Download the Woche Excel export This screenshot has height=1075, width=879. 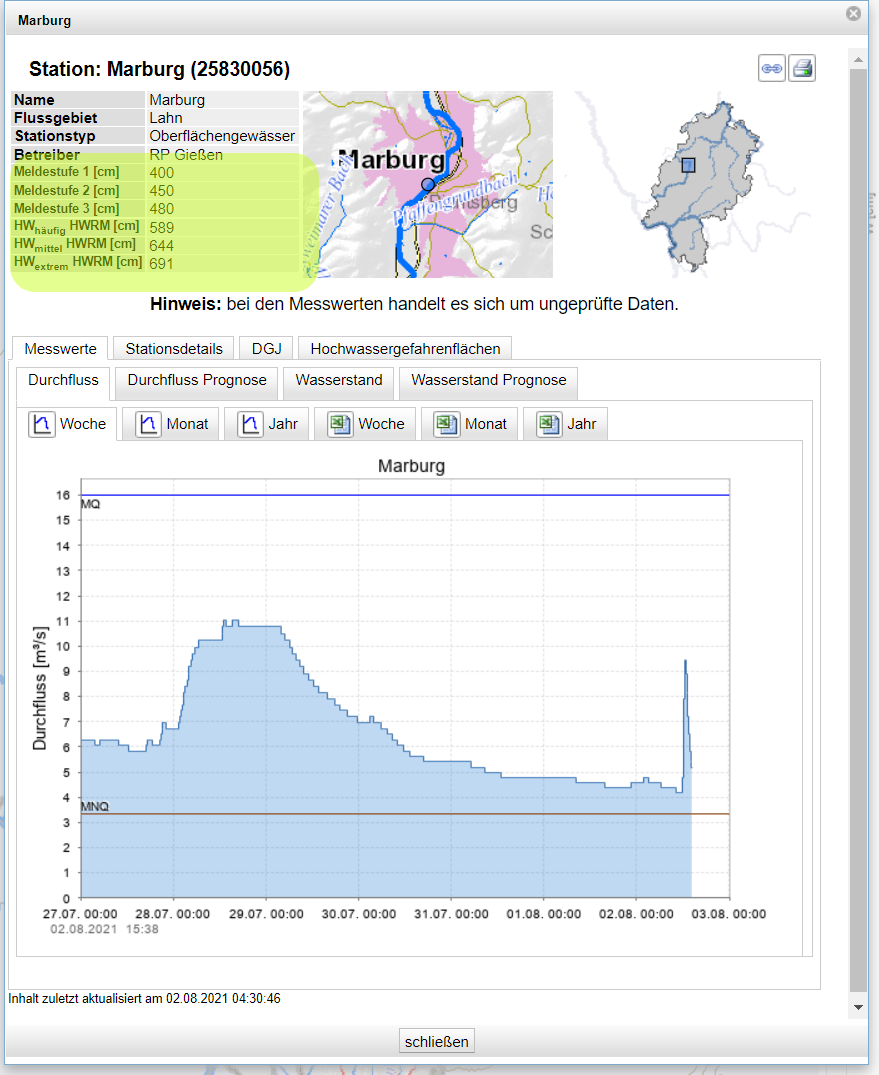point(367,424)
